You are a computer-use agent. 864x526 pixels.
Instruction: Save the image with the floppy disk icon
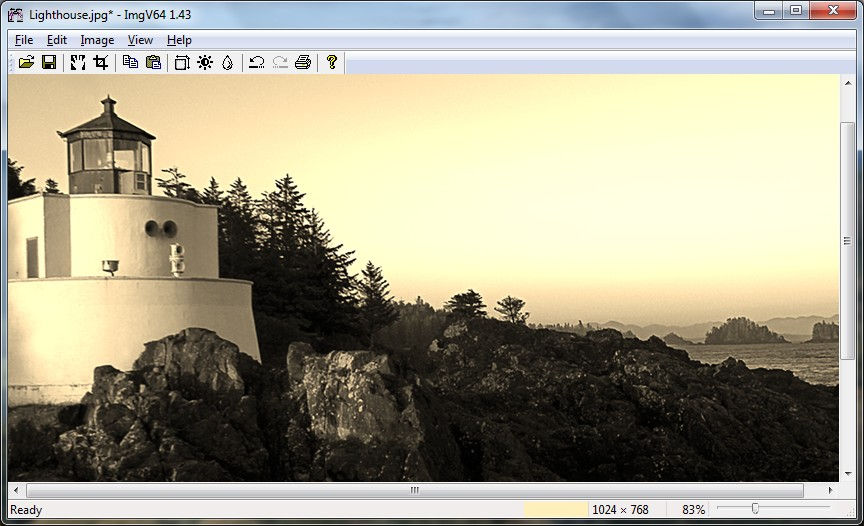coord(49,62)
